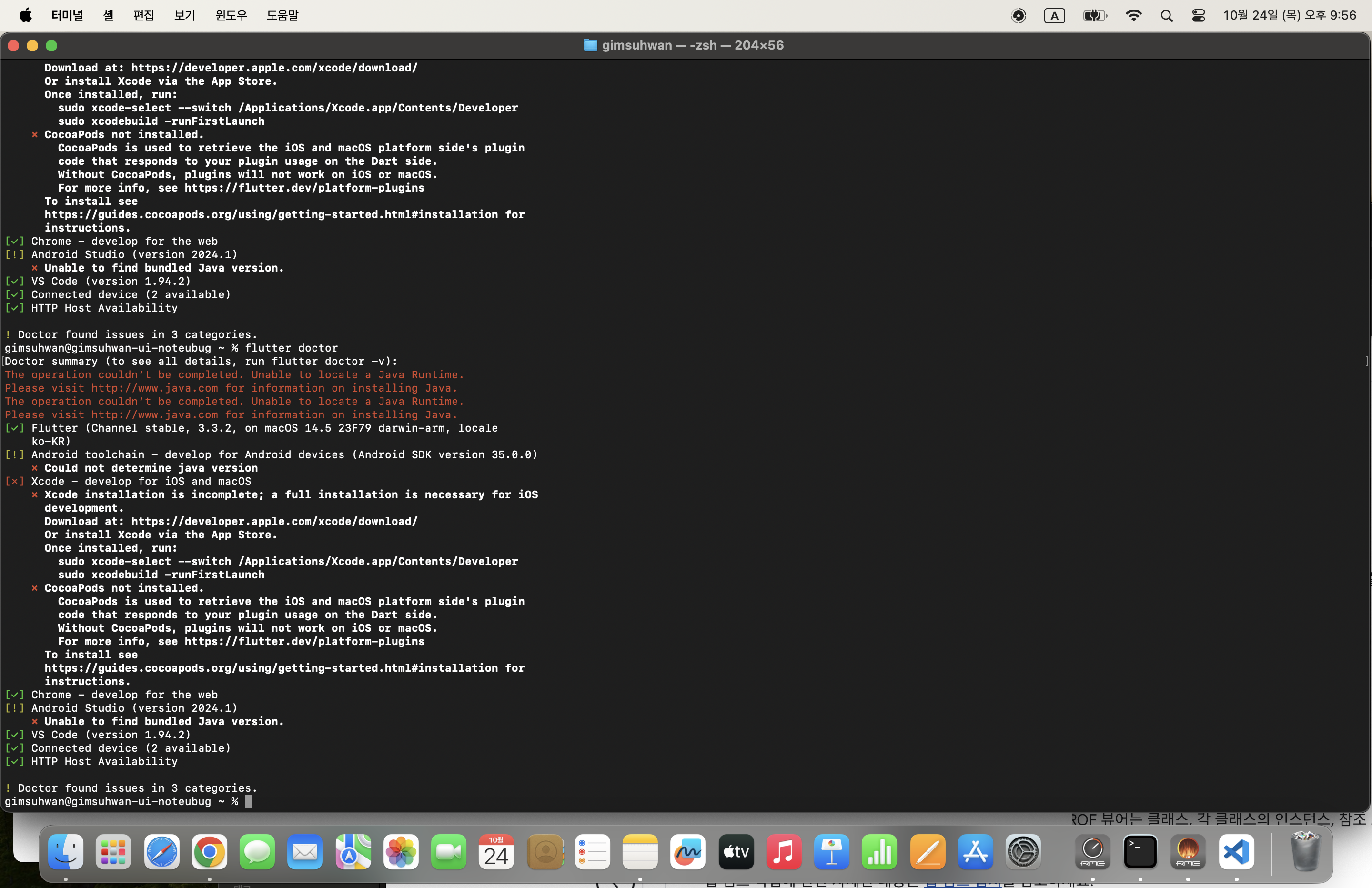The width and height of the screenshot is (1372, 888).
Task: Click the screen recording status icon
Action: 1019,16
